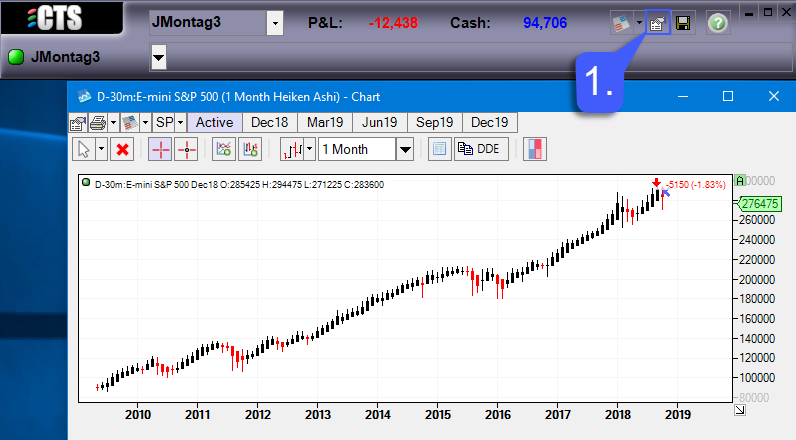Click the order ticket icon in CTS toolbar

click(x=621, y=23)
